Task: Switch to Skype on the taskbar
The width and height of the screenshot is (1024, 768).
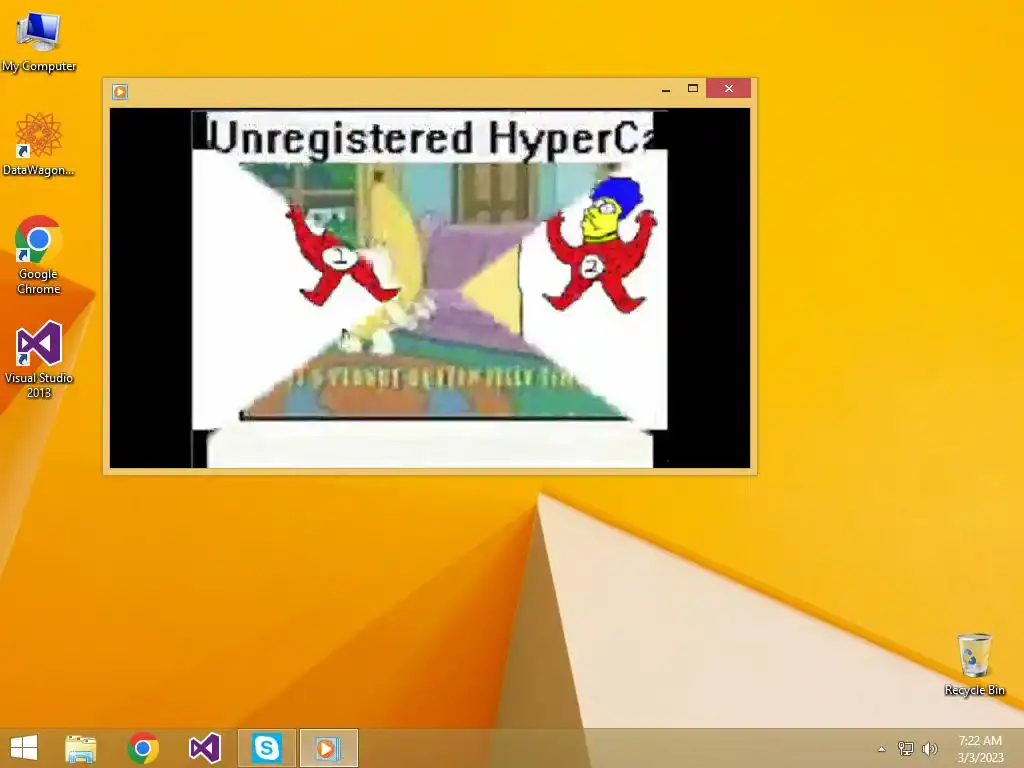Action: coord(266,748)
